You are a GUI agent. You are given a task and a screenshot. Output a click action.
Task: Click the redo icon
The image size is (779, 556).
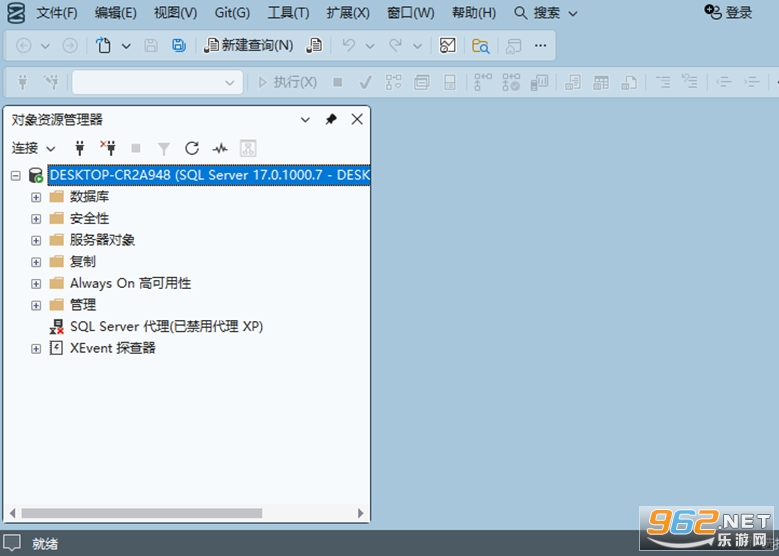click(x=395, y=46)
